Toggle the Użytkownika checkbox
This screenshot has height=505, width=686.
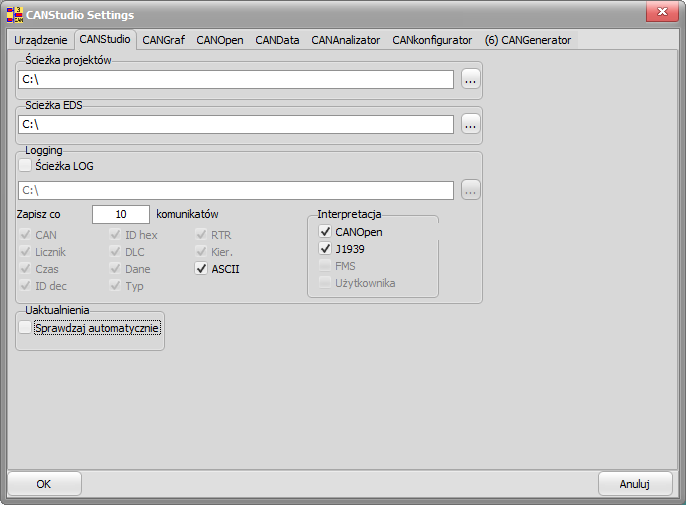click(x=325, y=283)
